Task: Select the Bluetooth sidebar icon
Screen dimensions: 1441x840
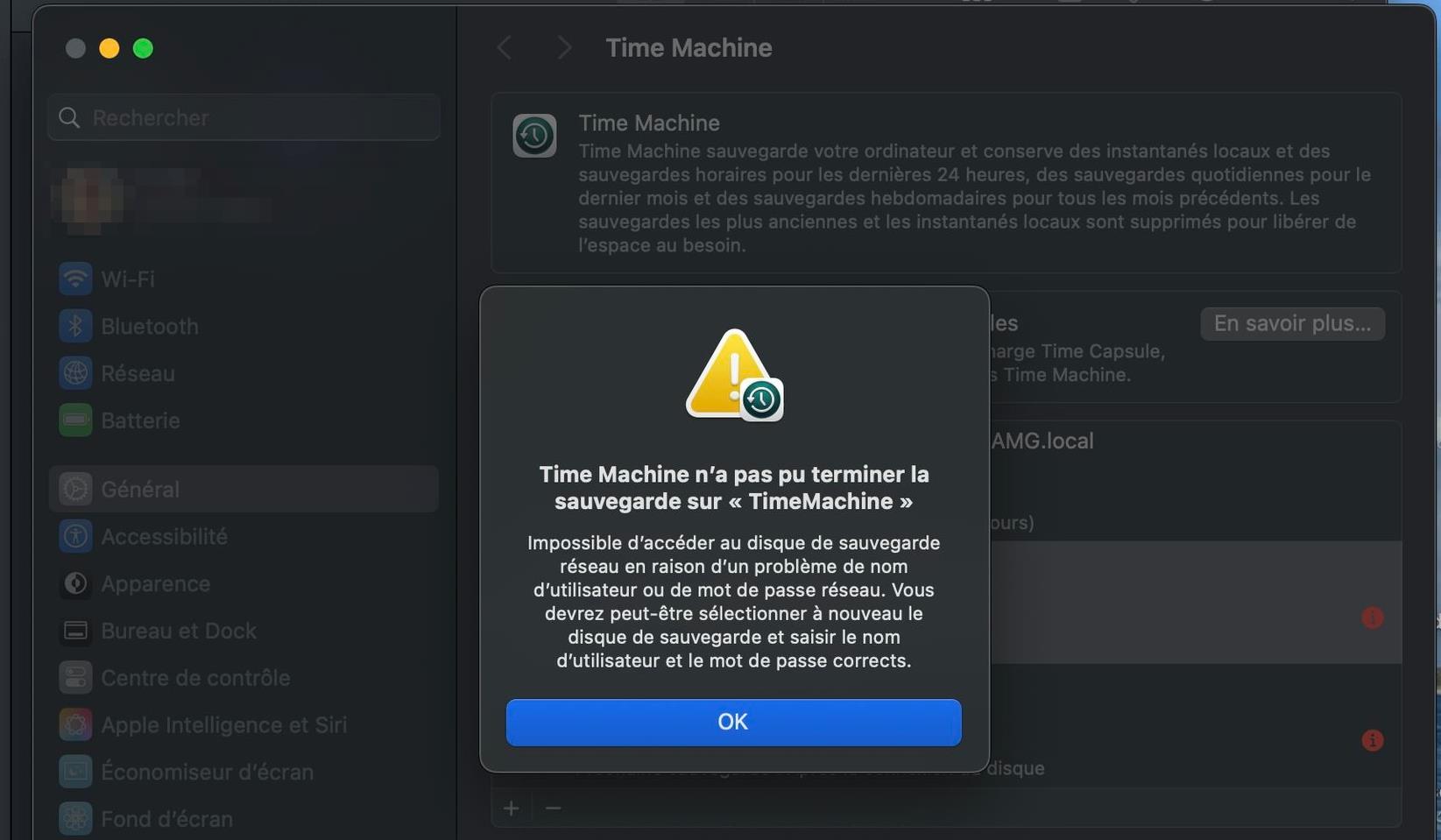Action: (x=75, y=326)
